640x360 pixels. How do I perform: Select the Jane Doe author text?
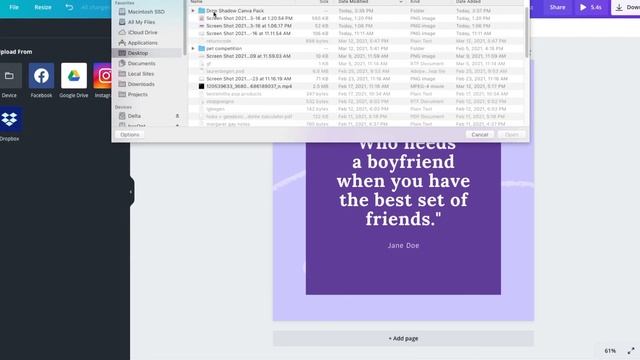point(403,245)
